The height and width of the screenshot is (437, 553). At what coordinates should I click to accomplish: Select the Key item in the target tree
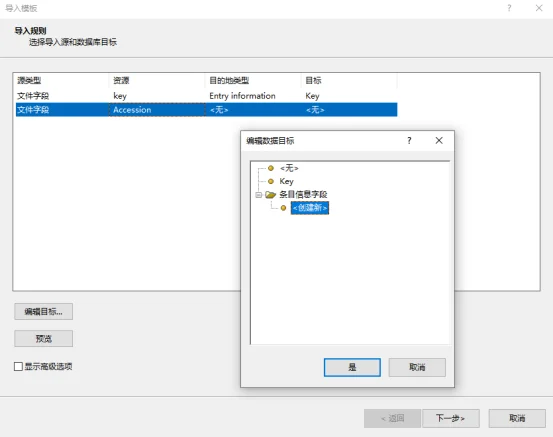point(286,181)
